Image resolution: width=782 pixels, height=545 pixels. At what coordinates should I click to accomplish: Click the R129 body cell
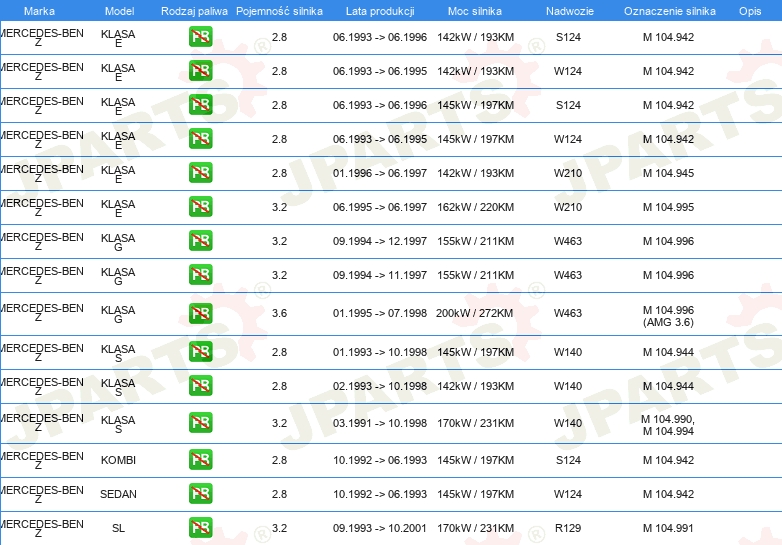[568, 528]
